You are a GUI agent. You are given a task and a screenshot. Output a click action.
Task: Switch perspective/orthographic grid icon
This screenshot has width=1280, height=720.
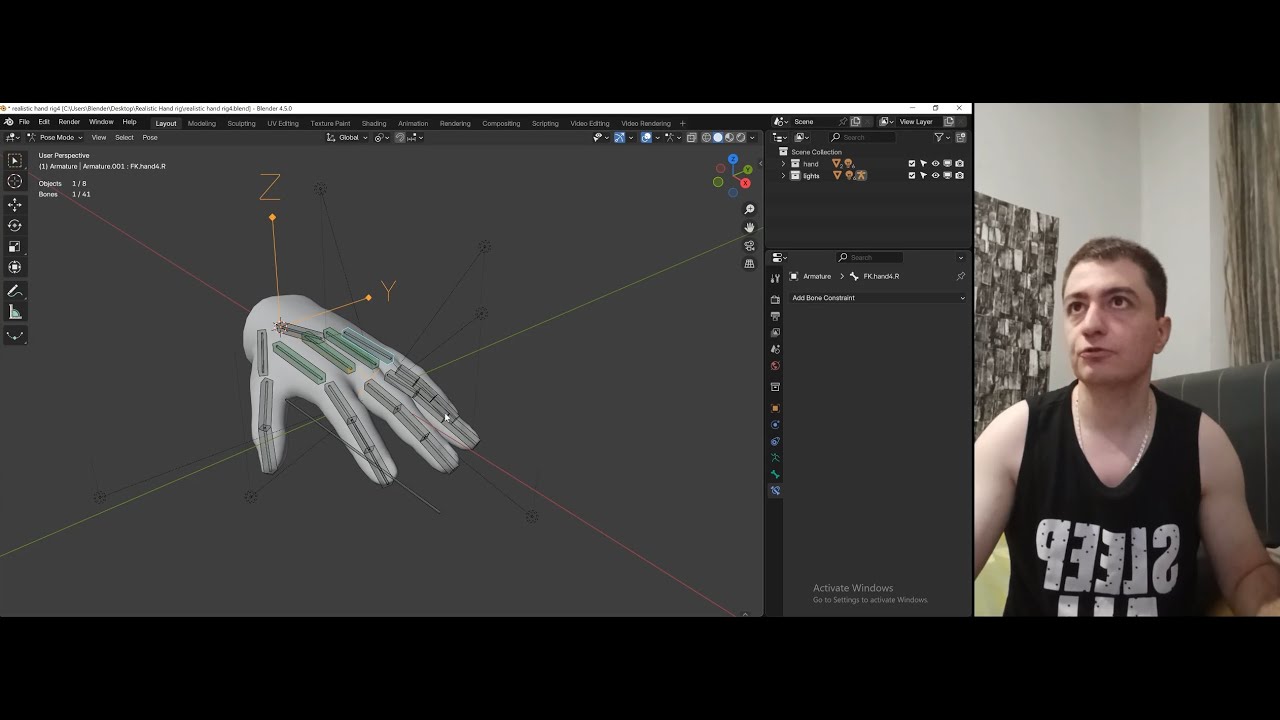[749, 264]
